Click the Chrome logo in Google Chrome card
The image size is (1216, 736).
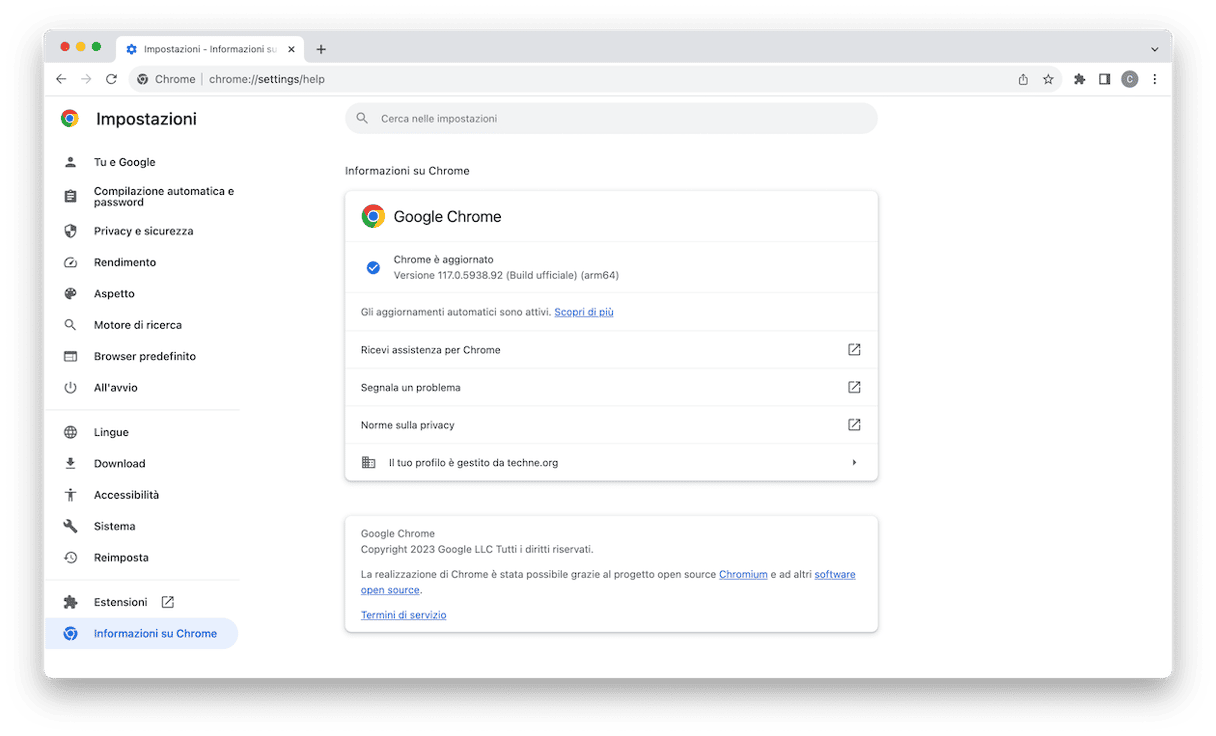(373, 216)
